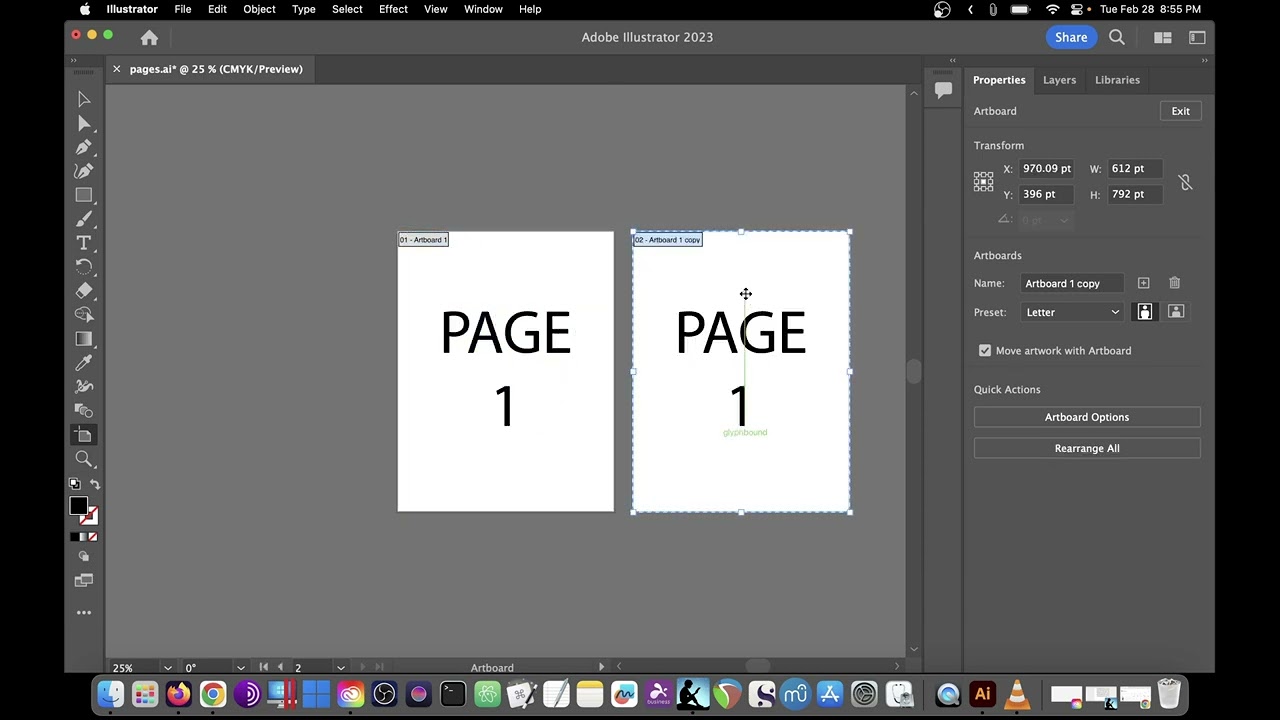Open Edit Toolbar three dots
Viewport: 1280px width, 720px height.
click(84, 613)
